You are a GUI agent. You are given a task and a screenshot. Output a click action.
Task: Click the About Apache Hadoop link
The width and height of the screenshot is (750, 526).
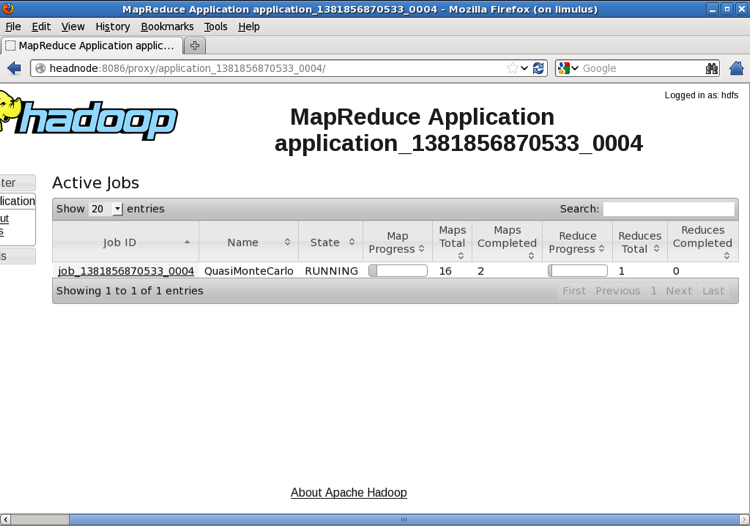(348, 493)
